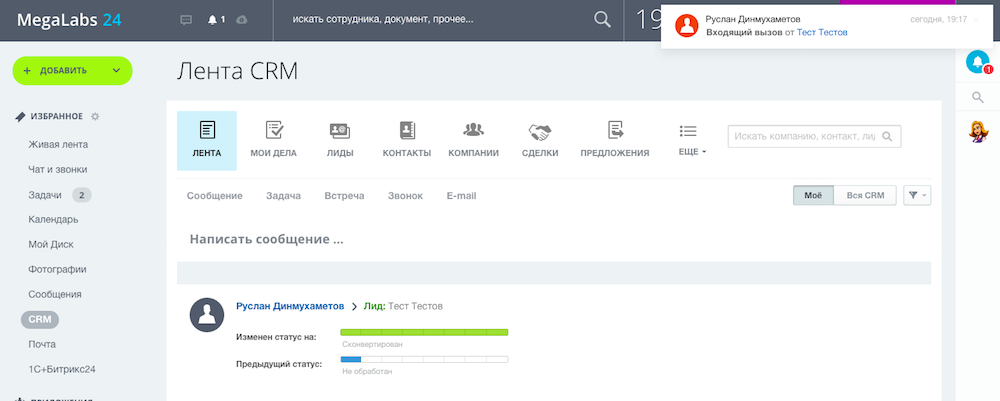Switch feed filter to Вся CRM

[x=865, y=196]
